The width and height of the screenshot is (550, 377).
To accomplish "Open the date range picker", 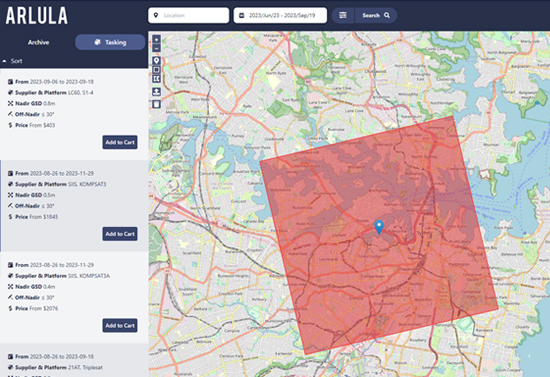I will 280,15.
